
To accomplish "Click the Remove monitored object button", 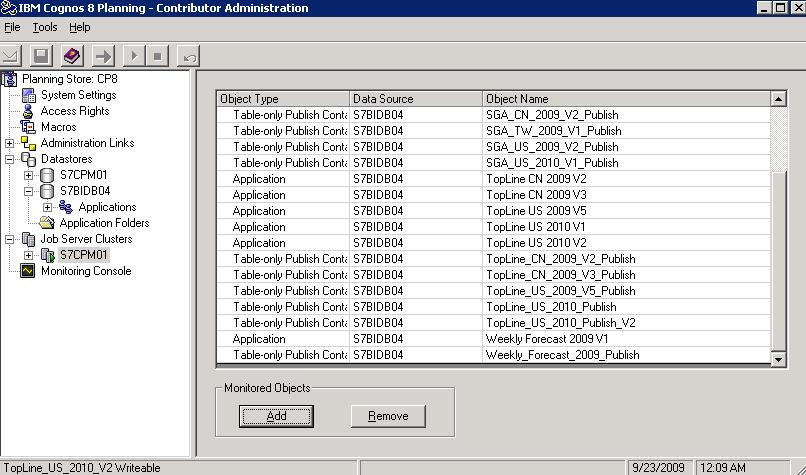I will (388, 416).
